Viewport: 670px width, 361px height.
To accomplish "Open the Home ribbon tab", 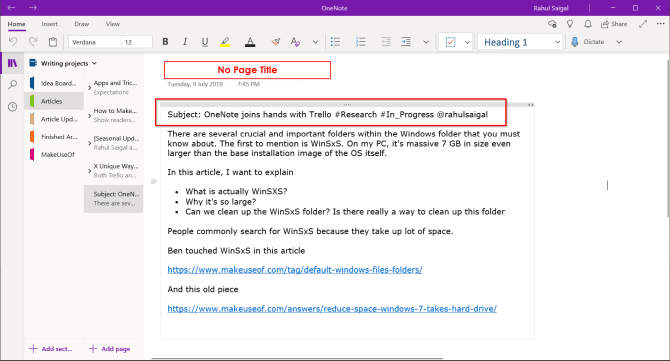I will (x=16, y=24).
